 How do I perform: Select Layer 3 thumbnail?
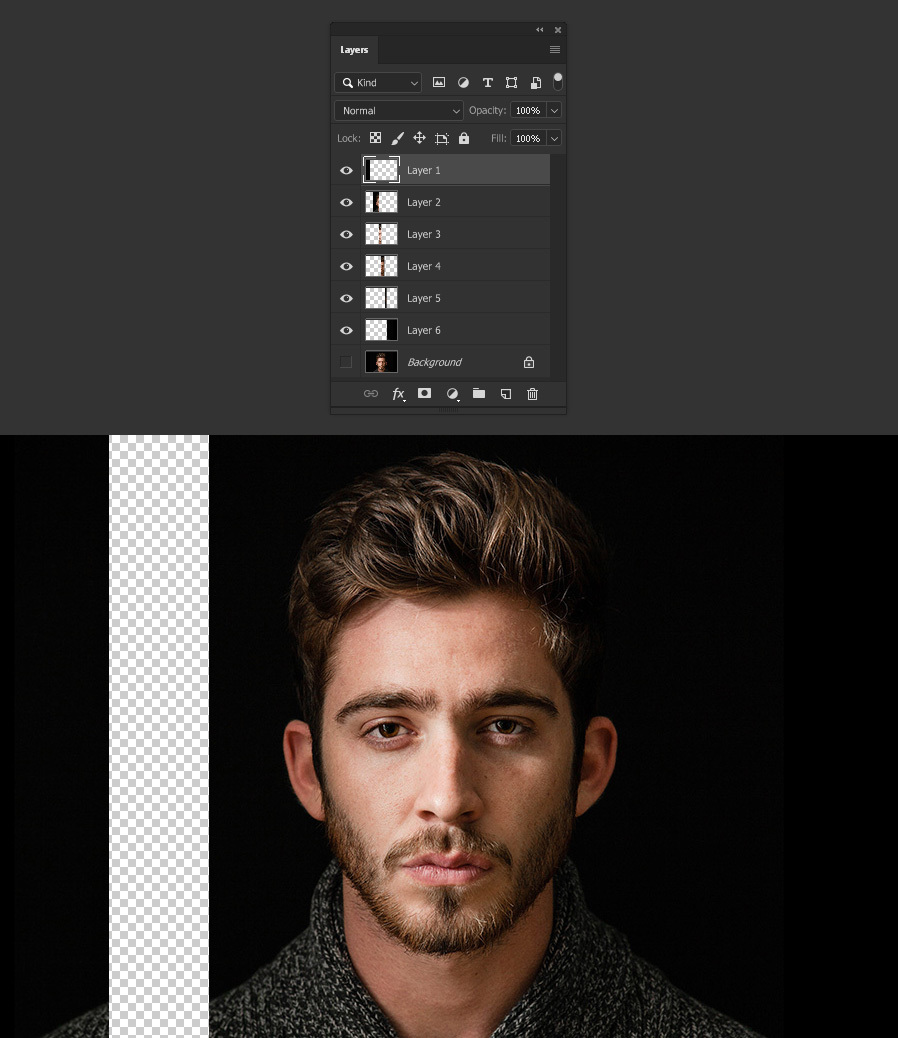tap(382, 234)
